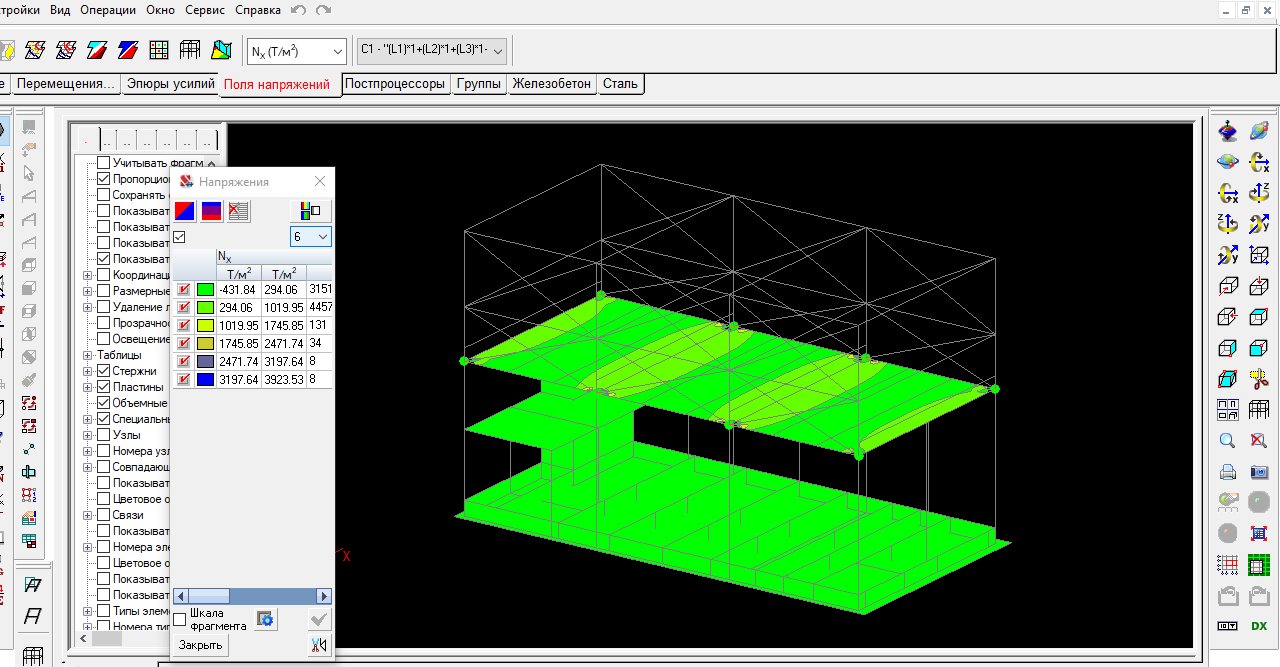
Task: Click the gear icon next to Шкала фрагмента
Action: (x=265, y=620)
